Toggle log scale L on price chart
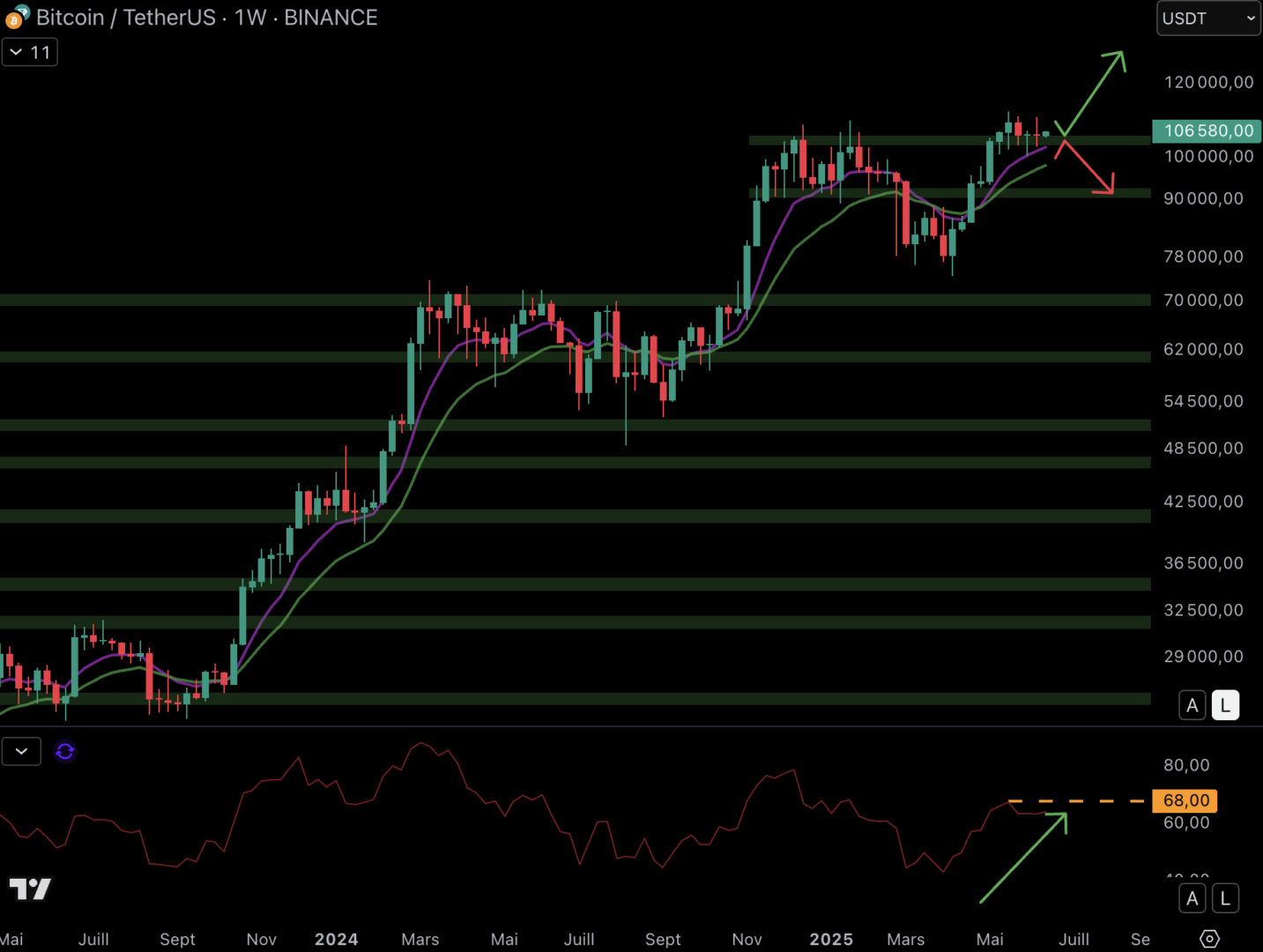This screenshot has width=1263, height=952. click(x=1225, y=705)
